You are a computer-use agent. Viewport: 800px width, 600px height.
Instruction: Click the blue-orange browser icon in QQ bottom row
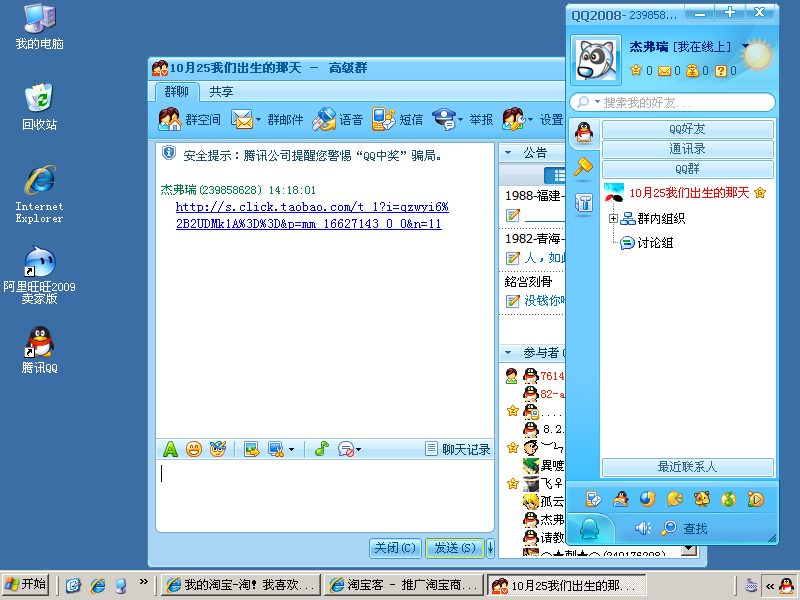pyautogui.click(x=647, y=499)
